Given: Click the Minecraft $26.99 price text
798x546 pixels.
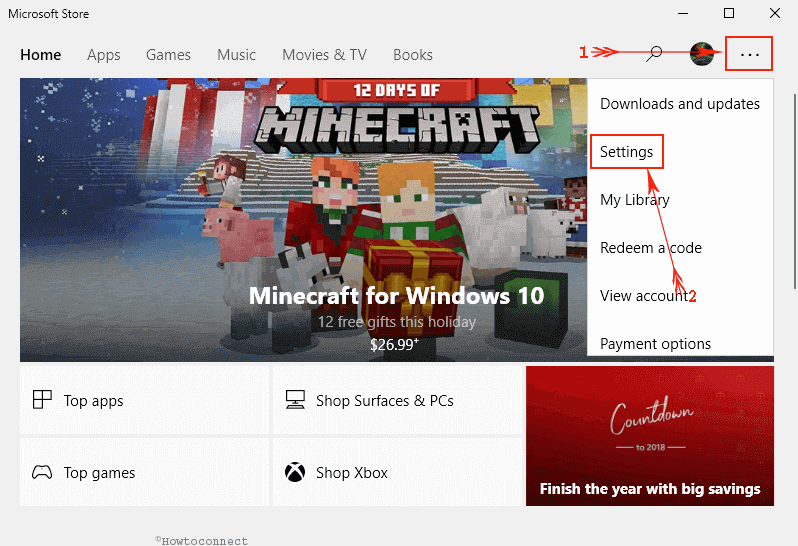Looking at the screenshot, I should (394, 344).
